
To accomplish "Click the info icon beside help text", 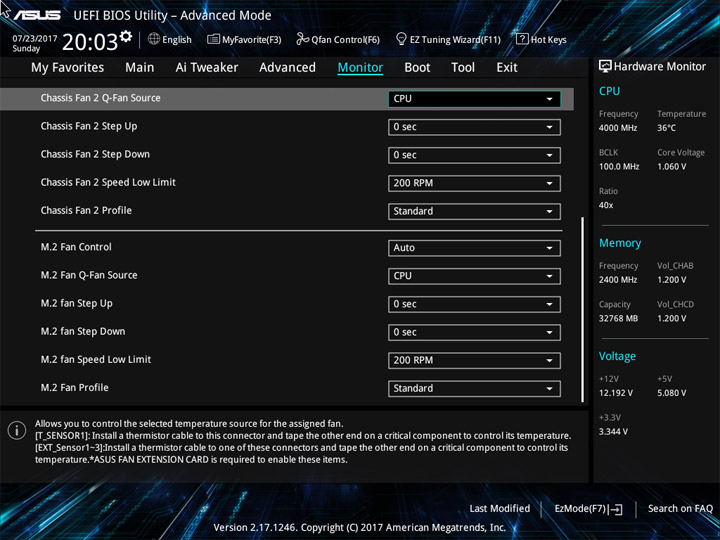I will [17, 431].
